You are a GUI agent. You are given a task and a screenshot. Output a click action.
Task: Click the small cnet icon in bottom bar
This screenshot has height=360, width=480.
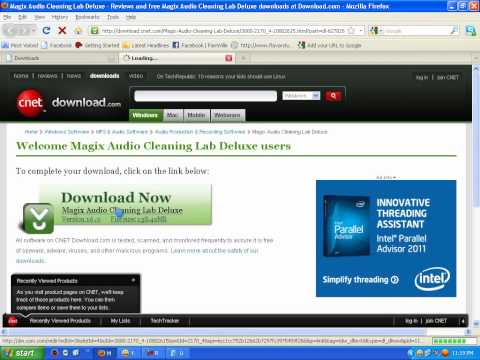pos(13,321)
